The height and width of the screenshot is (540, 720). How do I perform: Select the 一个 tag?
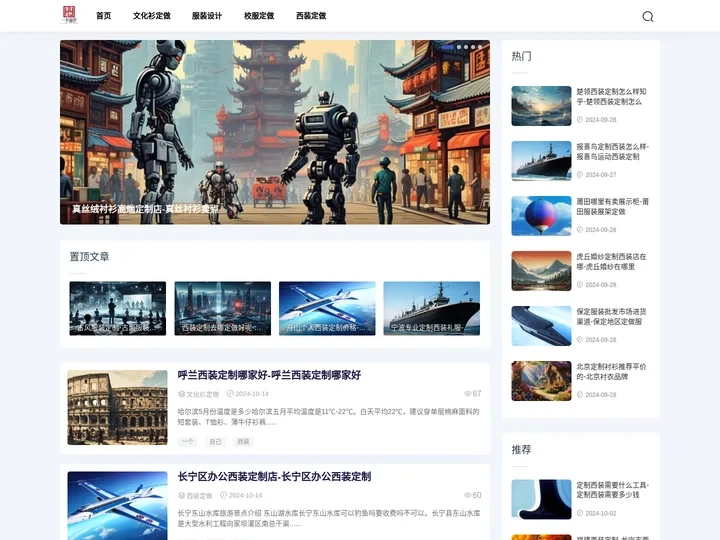187,441
